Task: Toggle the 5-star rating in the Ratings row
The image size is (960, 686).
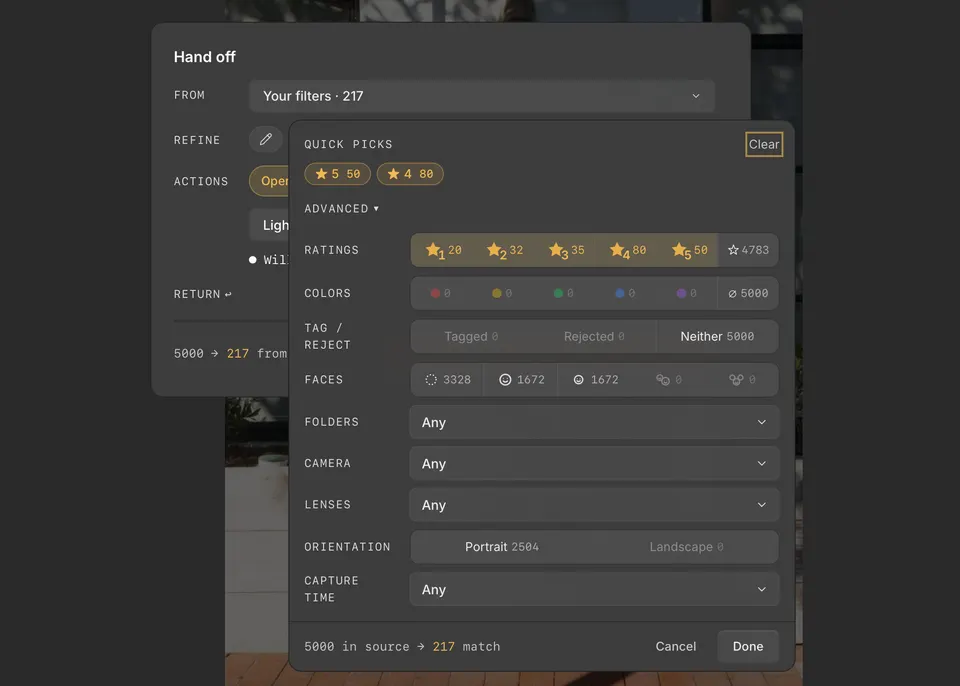Action: coord(688,250)
